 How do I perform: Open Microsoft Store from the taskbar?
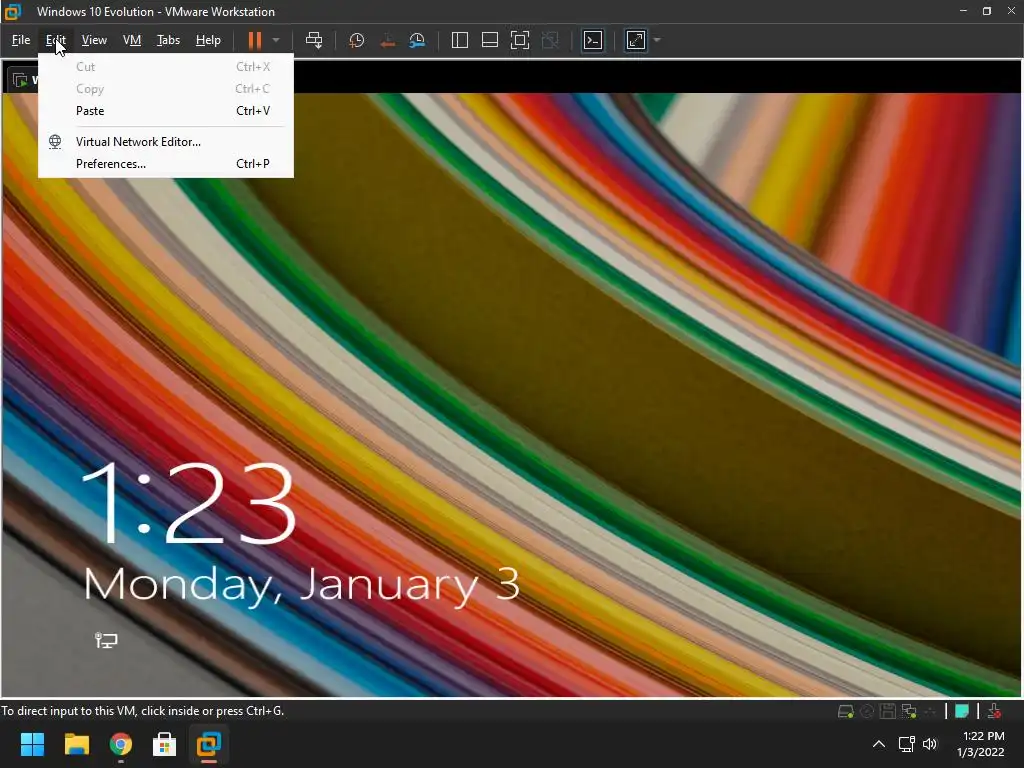pos(165,744)
